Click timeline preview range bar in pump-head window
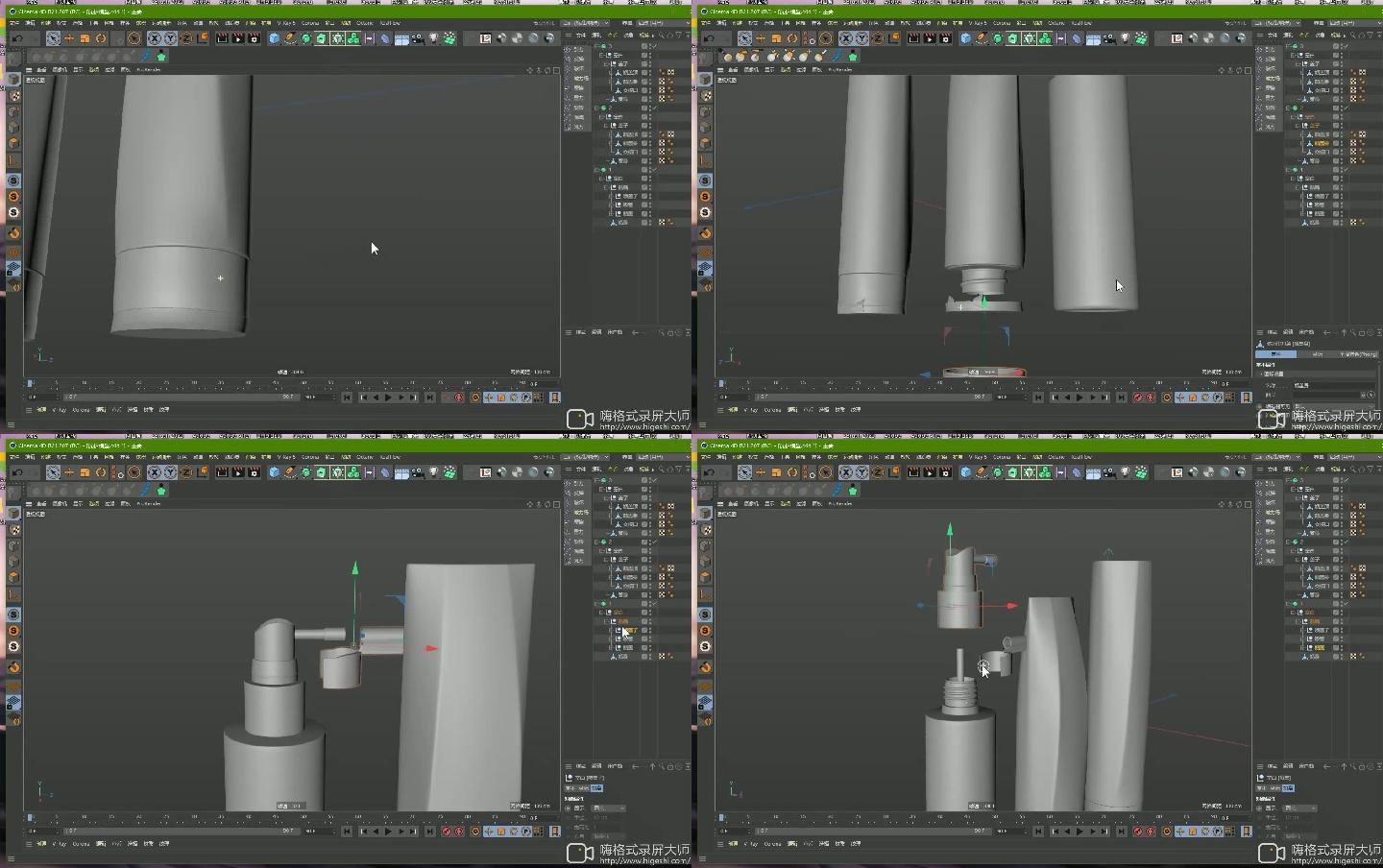1383x868 pixels. pyautogui.click(x=182, y=831)
